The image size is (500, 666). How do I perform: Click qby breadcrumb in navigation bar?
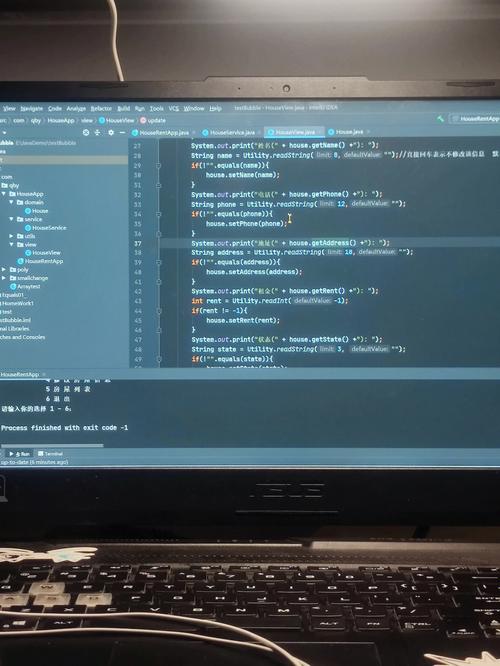tap(36, 121)
